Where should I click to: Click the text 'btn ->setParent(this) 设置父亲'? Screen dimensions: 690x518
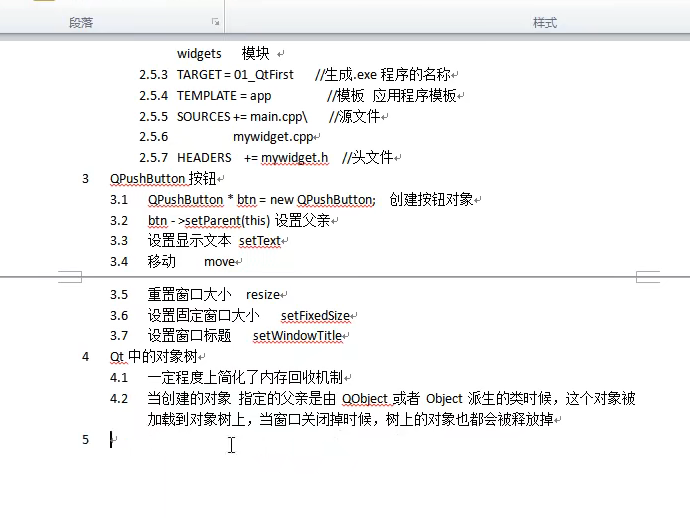click(239, 220)
